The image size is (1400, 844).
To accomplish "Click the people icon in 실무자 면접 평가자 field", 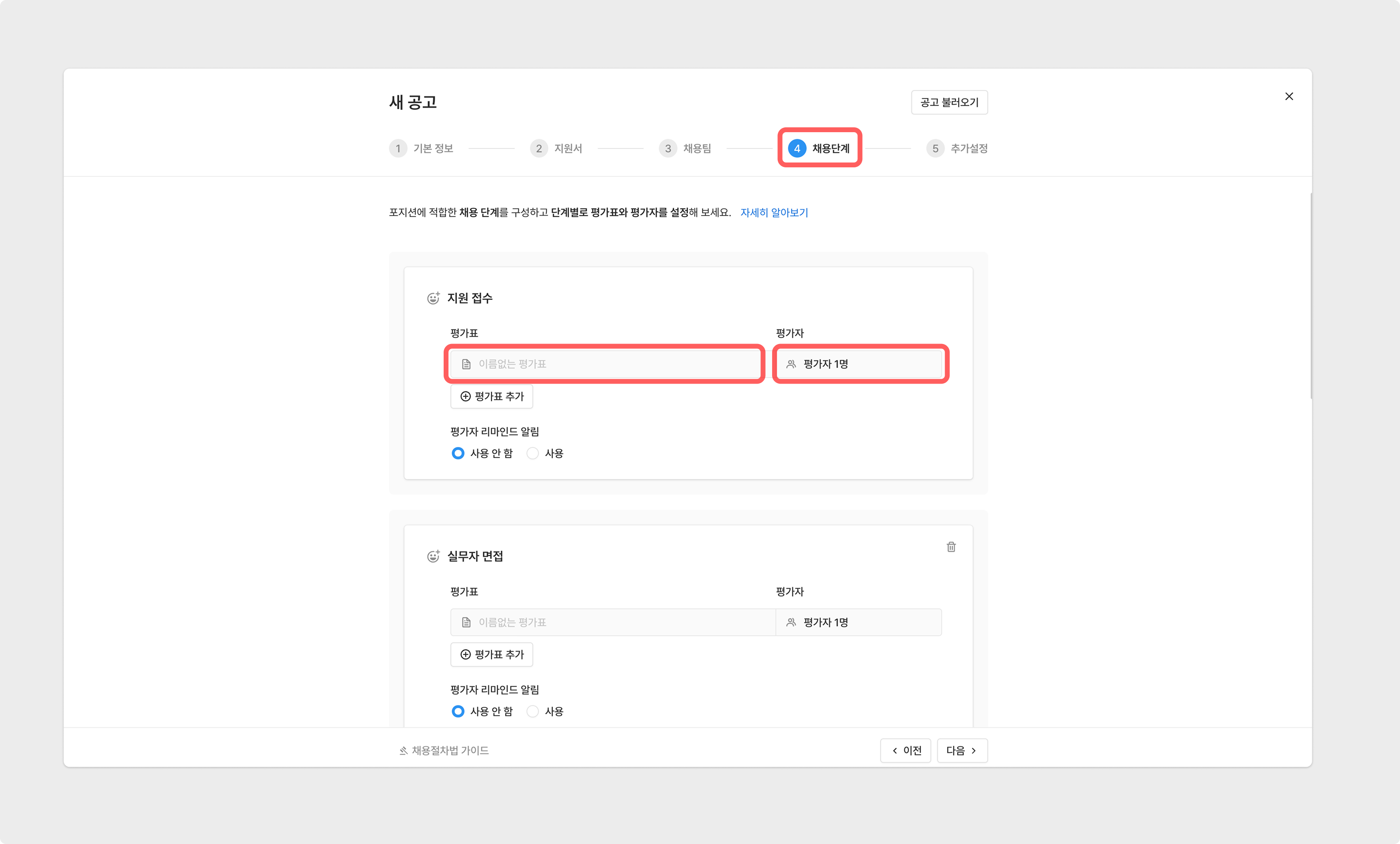I will click(790, 622).
